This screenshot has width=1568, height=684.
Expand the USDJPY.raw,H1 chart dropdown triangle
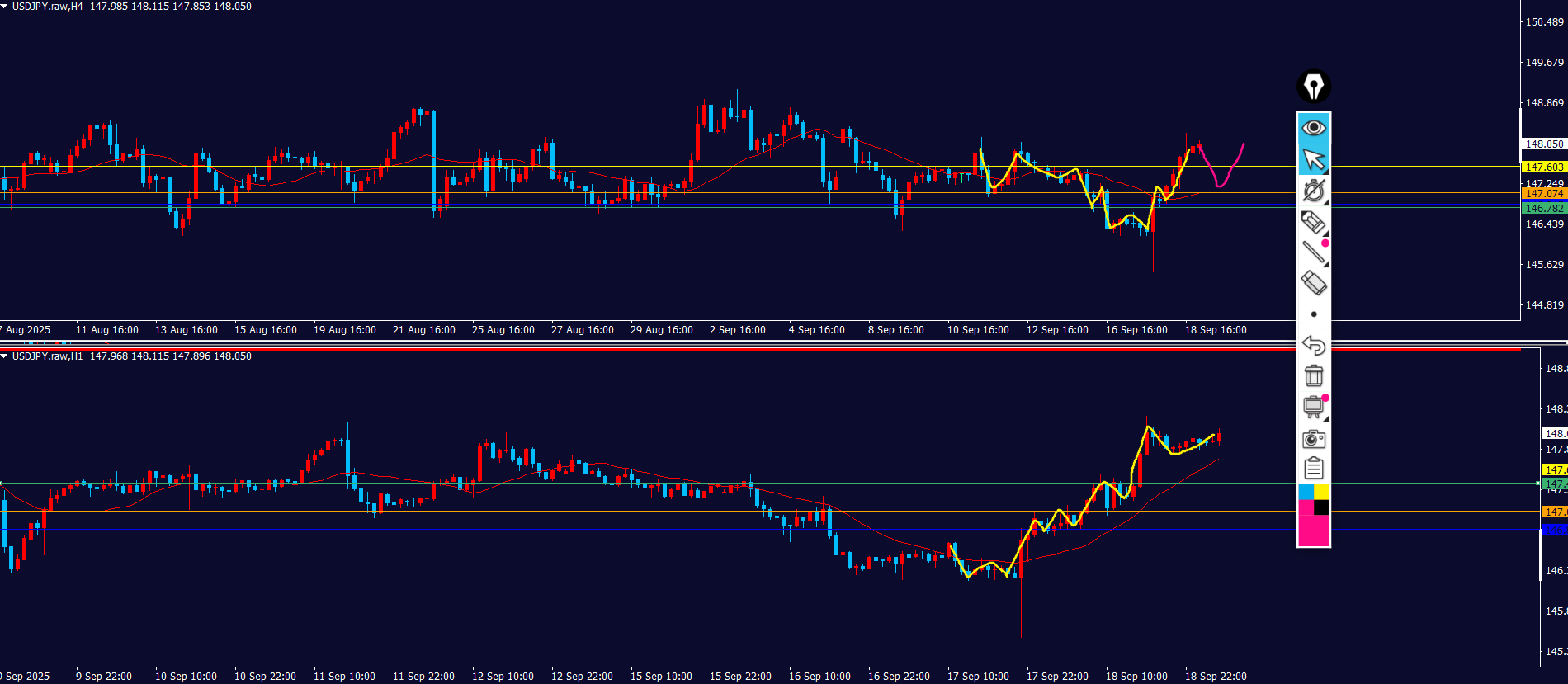[x=4, y=356]
